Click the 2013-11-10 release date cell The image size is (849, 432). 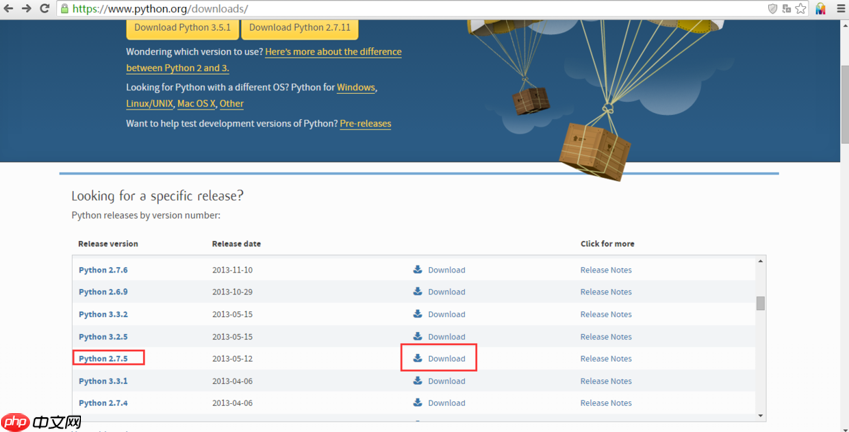(232, 270)
